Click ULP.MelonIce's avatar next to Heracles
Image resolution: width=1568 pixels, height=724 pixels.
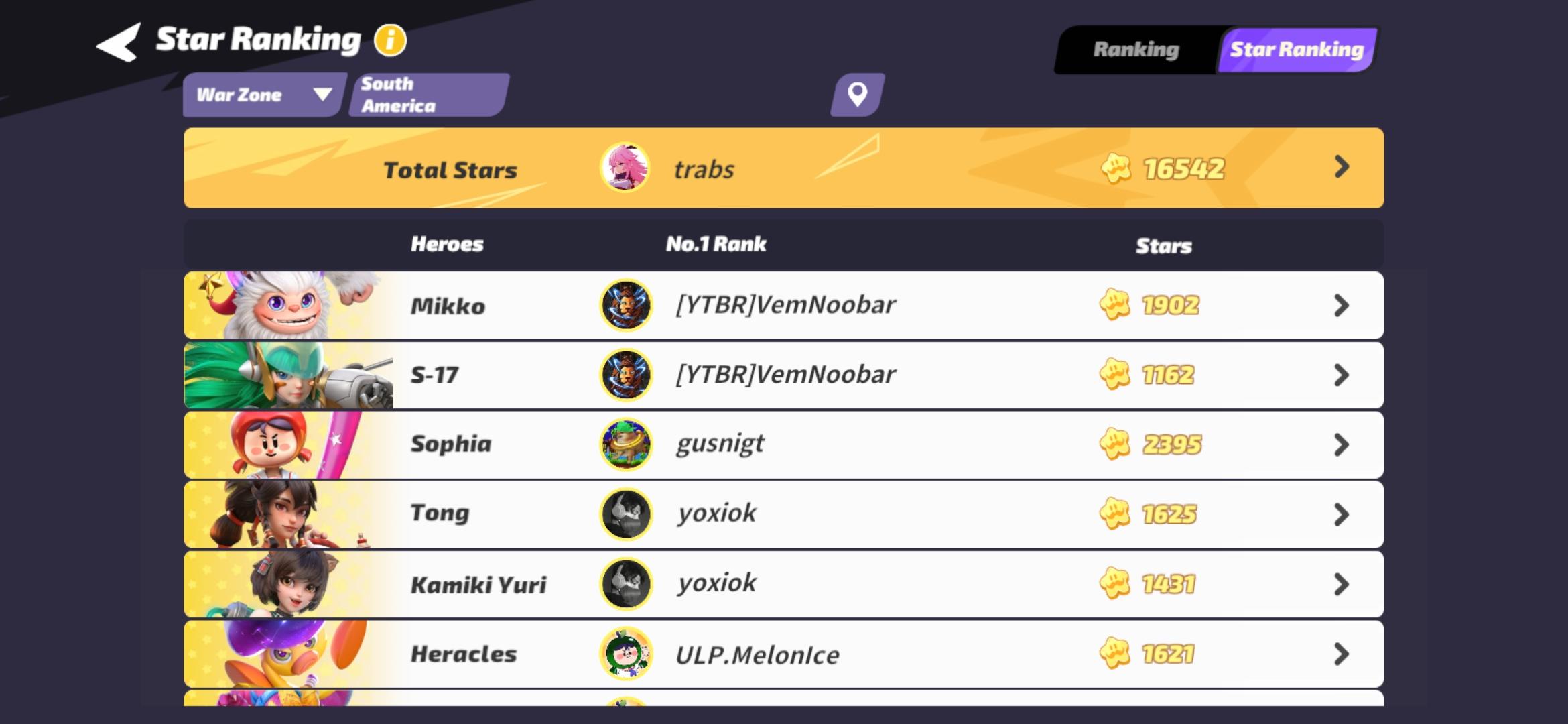[x=625, y=654]
